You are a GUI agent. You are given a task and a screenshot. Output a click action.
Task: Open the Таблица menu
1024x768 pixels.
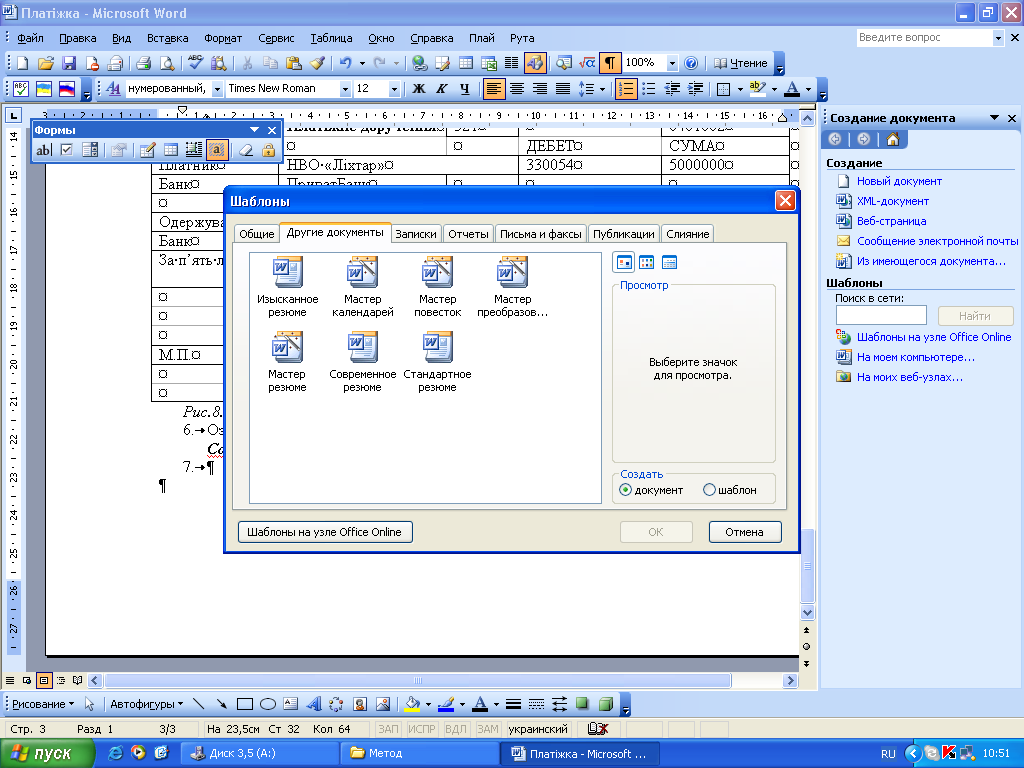coord(331,38)
